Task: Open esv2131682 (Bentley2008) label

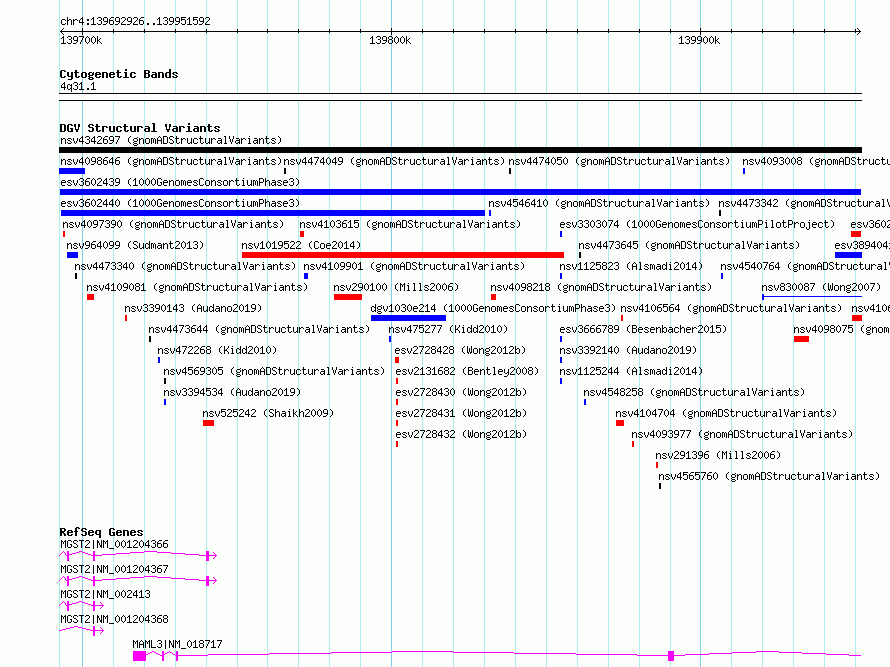Action: pyautogui.click(x=467, y=371)
